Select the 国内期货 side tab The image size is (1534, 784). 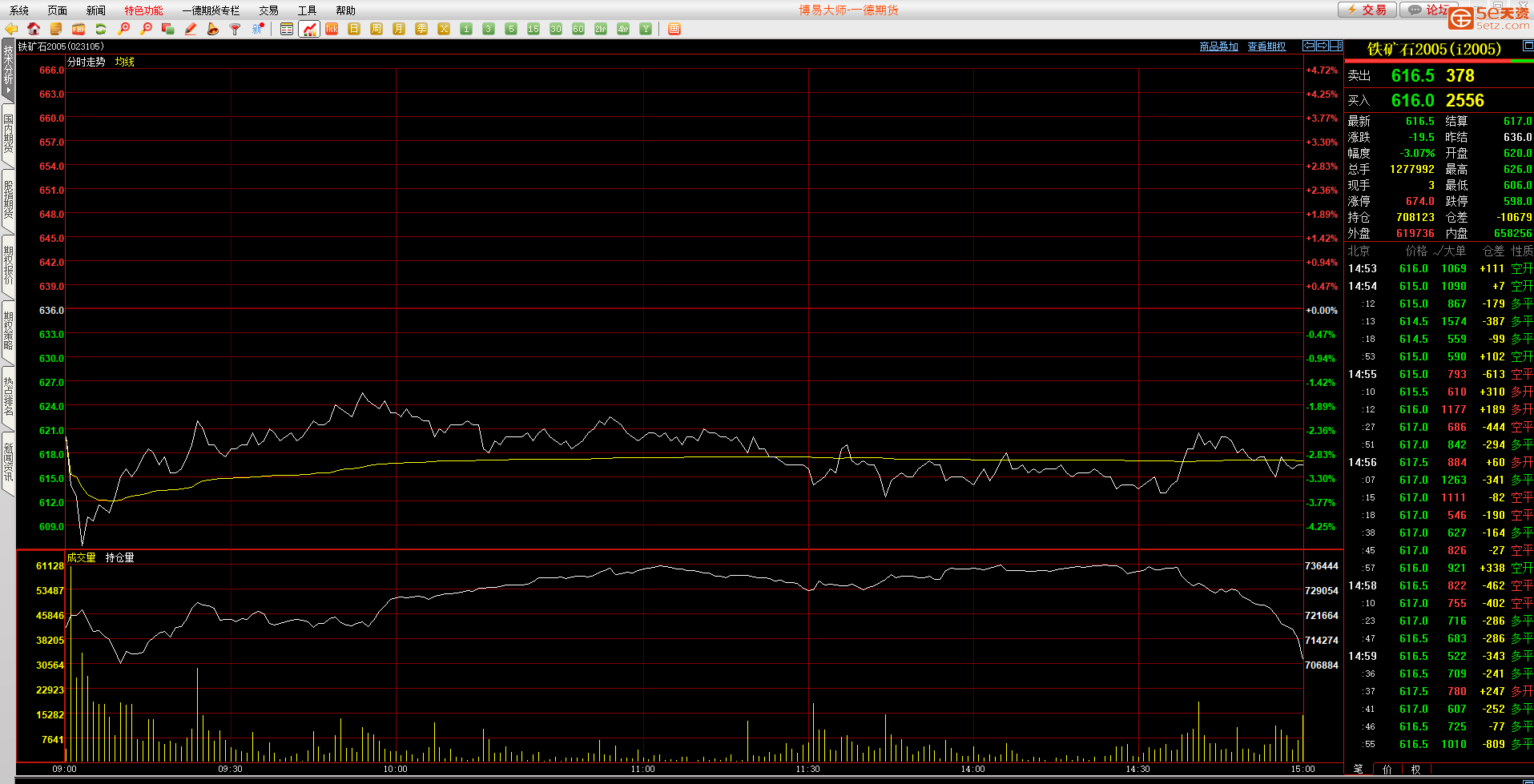[8, 134]
